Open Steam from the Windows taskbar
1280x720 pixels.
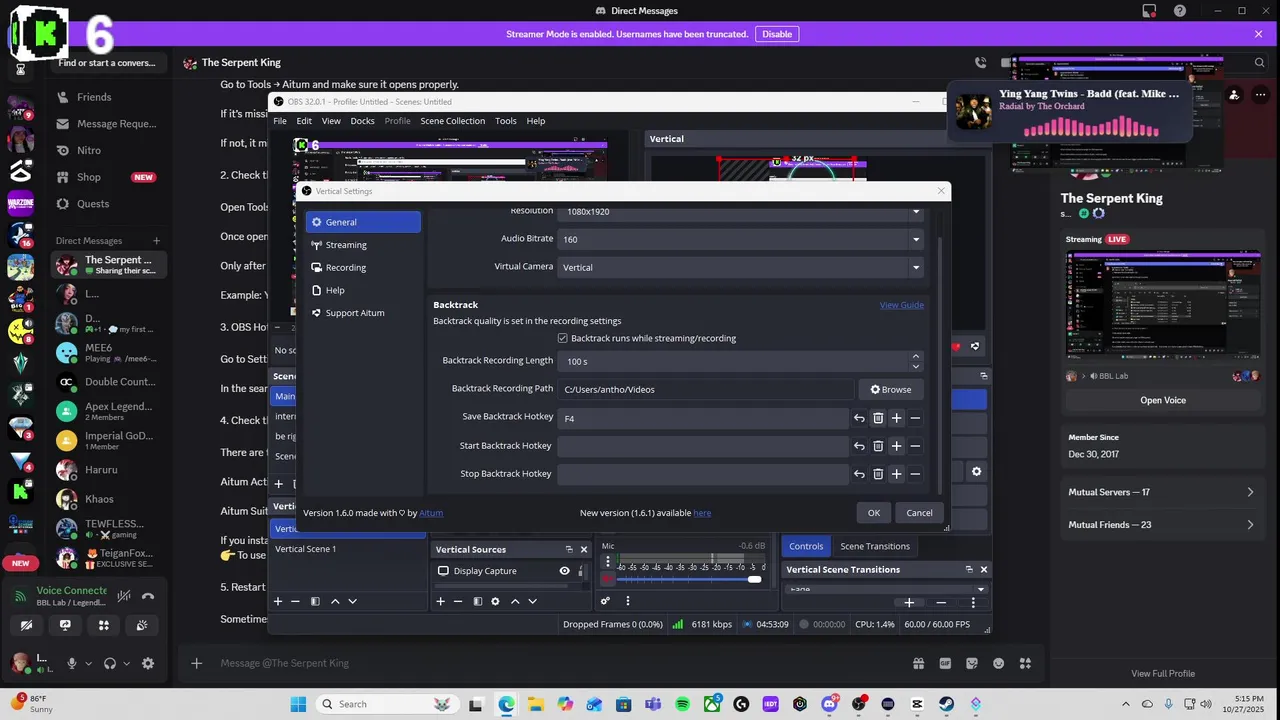[x=946, y=704]
